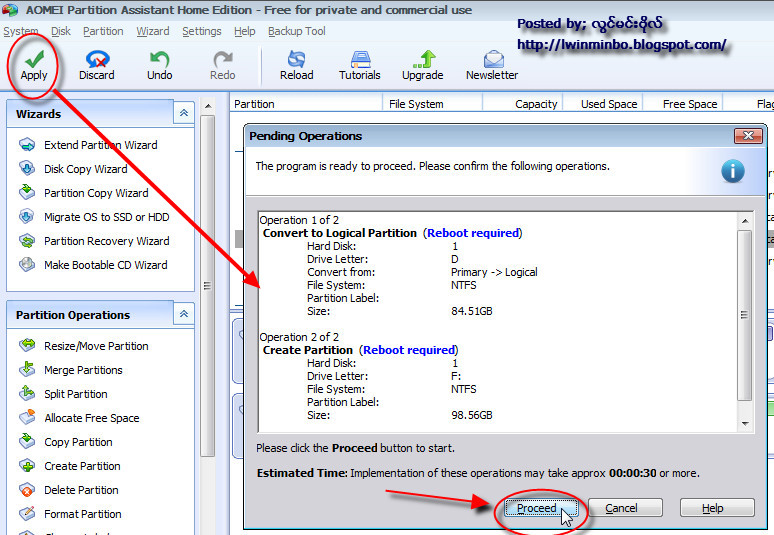Click the operations list scroll-down arrow
774x535 pixels.
[x=745, y=424]
